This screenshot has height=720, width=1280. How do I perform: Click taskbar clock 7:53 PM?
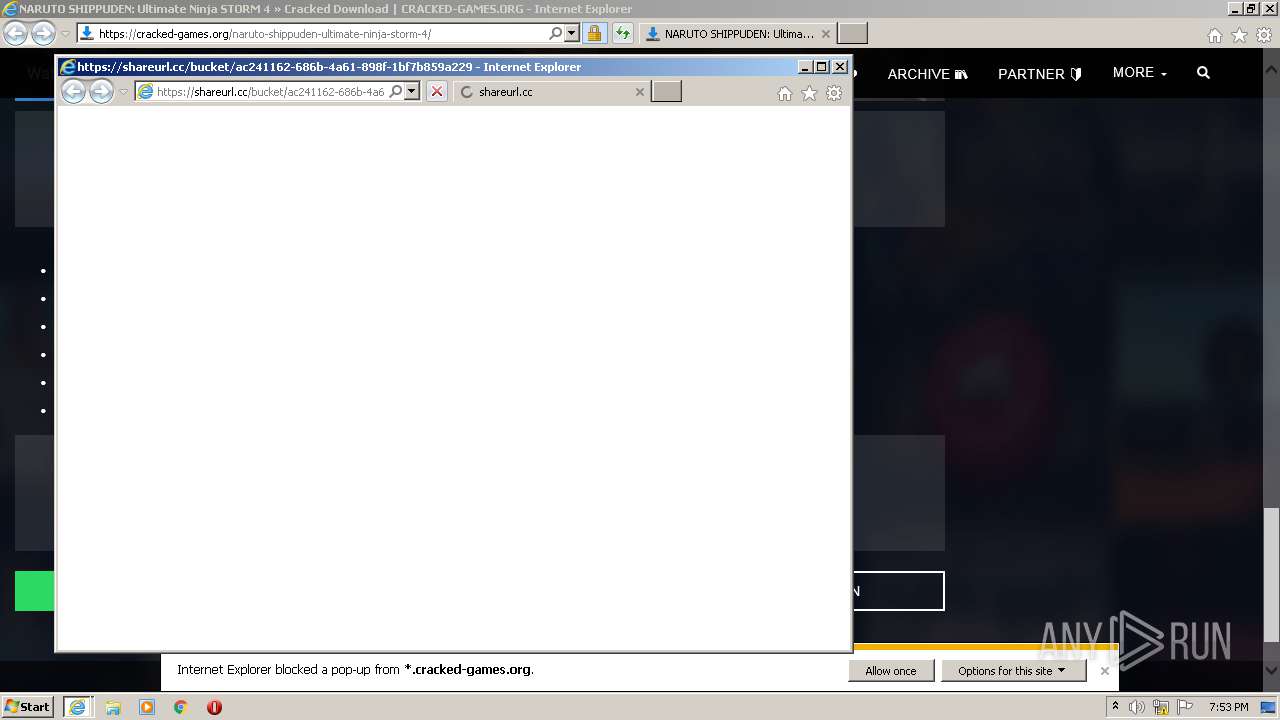click(1228, 707)
